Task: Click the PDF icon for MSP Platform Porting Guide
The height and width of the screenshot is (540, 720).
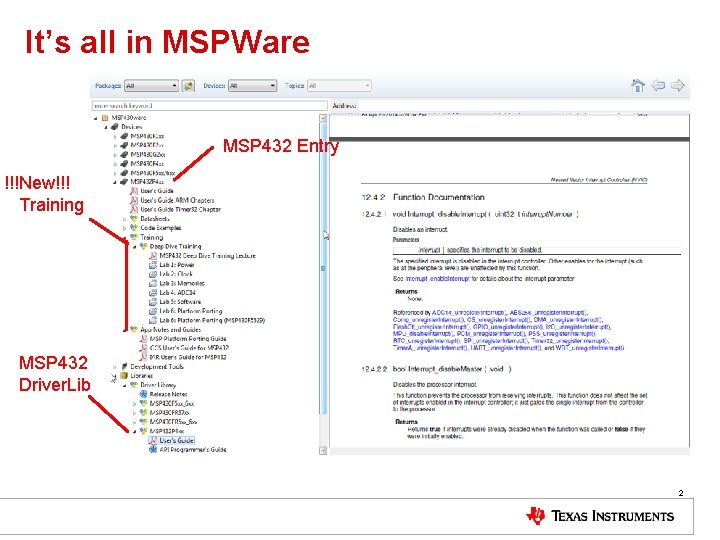Action: tap(143, 338)
